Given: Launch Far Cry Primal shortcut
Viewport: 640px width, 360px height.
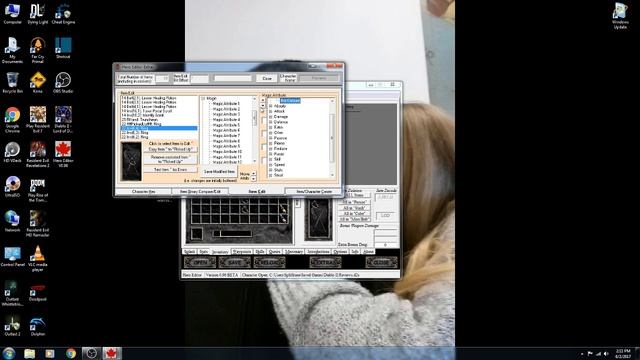Looking at the screenshot, I should pyautogui.click(x=38, y=51).
